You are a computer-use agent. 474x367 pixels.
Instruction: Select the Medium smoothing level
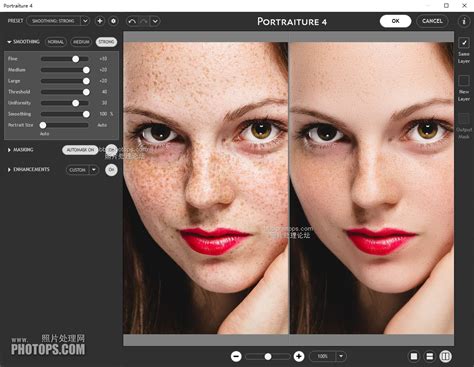coord(81,42)
